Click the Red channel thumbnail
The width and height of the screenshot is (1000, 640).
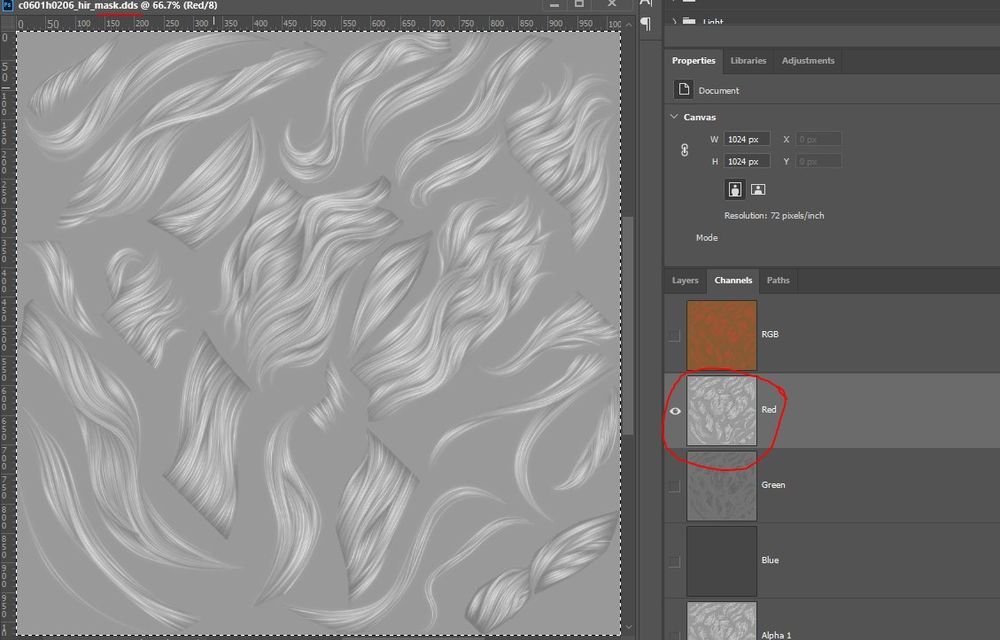[720, 410]
